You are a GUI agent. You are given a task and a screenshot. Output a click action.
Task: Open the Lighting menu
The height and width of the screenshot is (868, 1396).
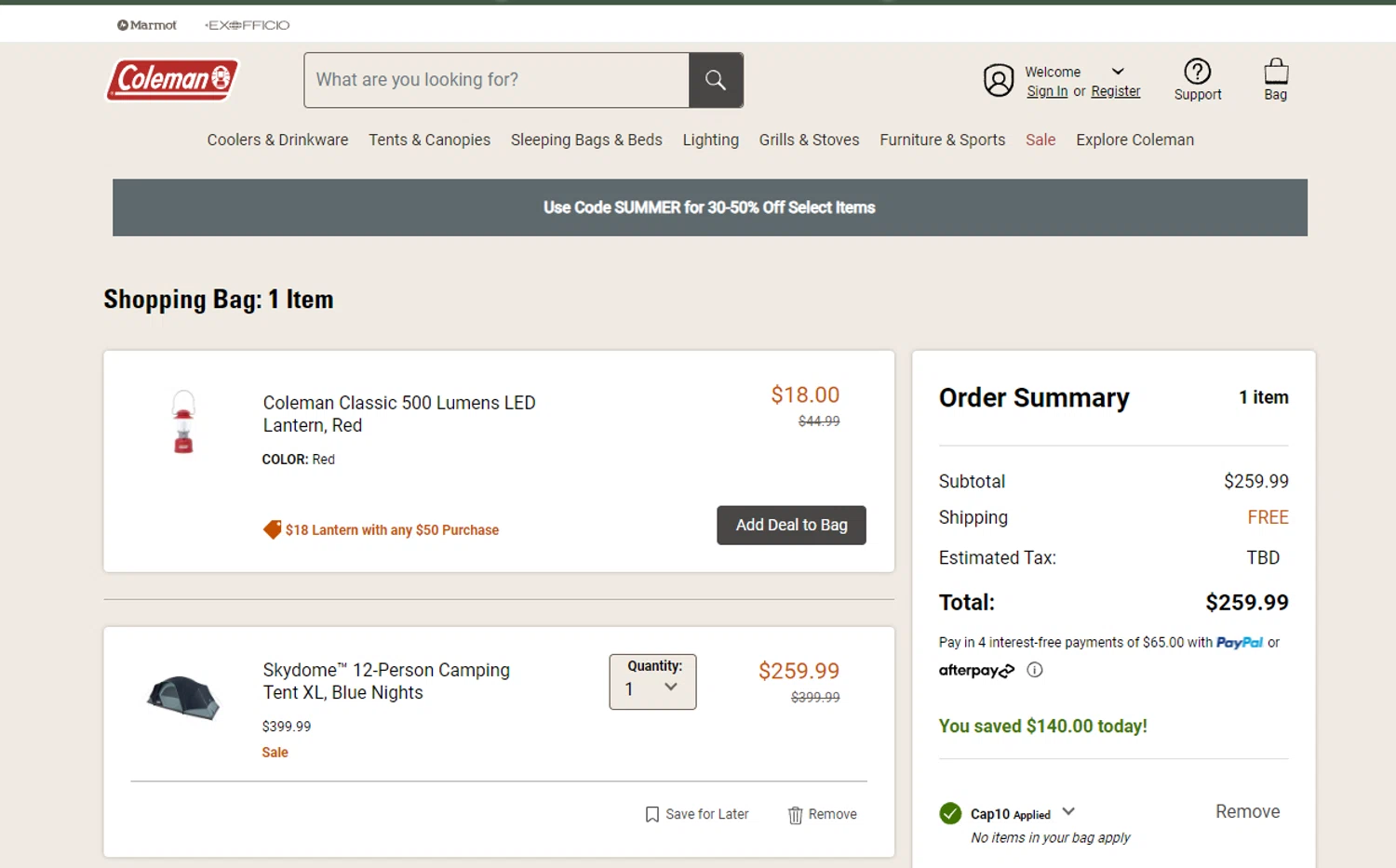click(x=710, y=140)
